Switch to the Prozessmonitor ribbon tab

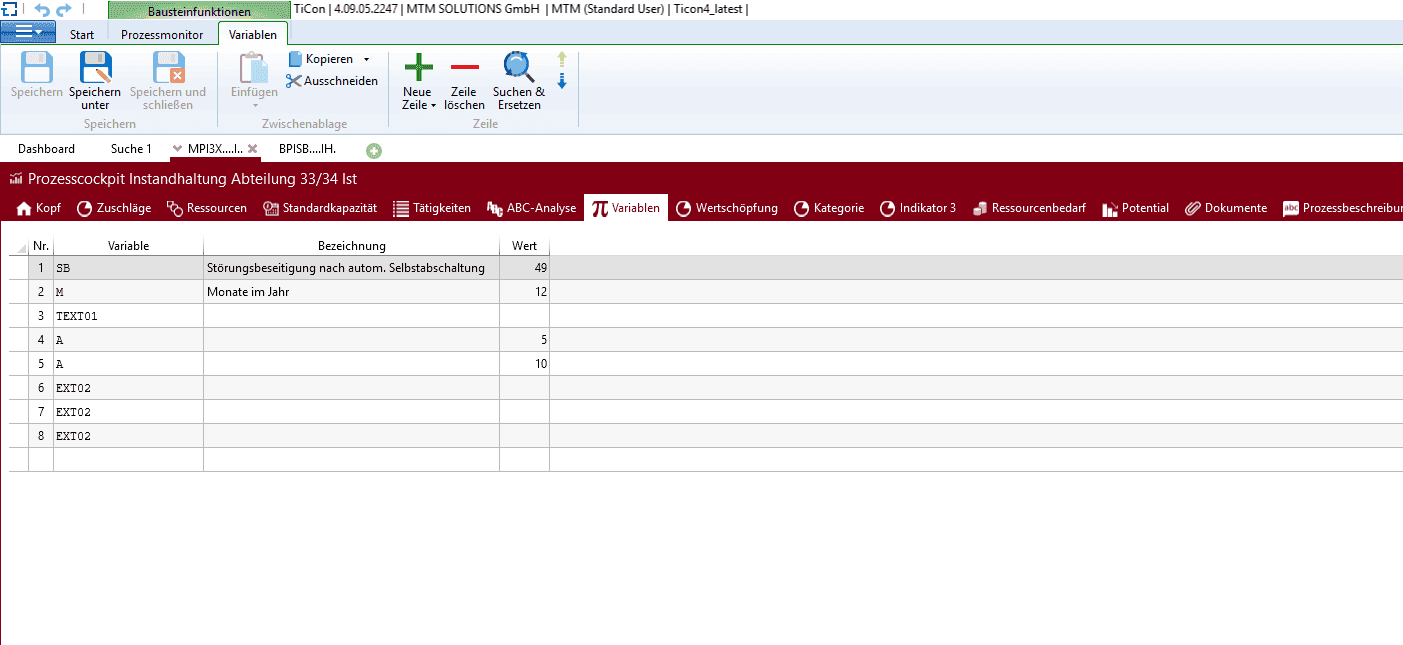click(x=162, y=35)
